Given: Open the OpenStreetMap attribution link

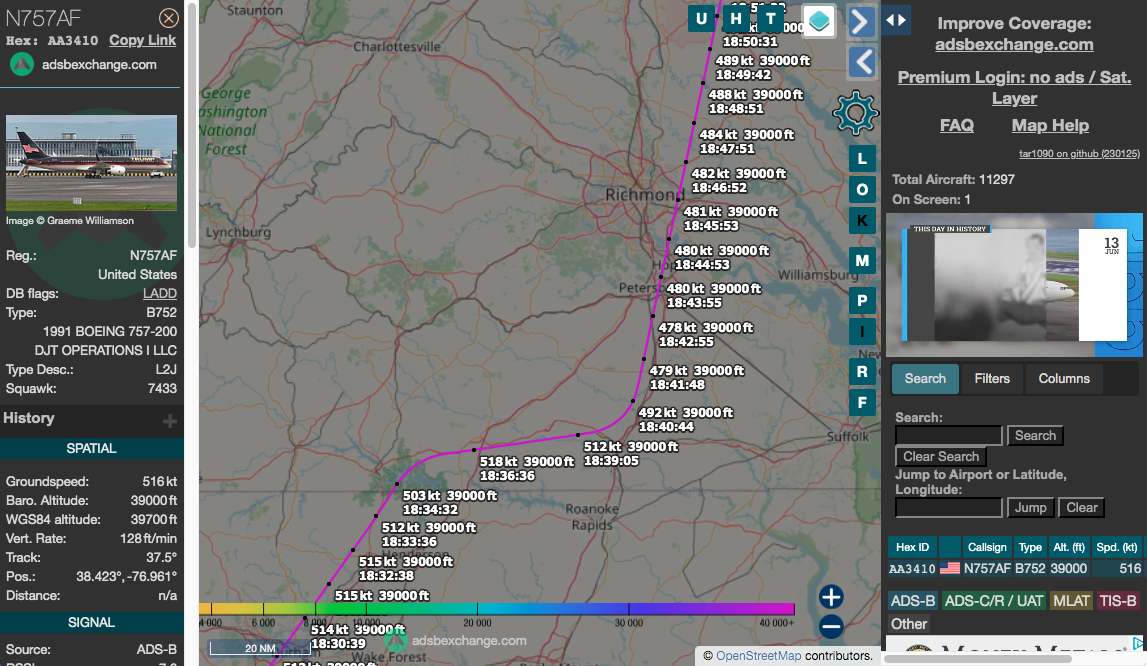Looking at the screenshot, I should coord(759,656).
